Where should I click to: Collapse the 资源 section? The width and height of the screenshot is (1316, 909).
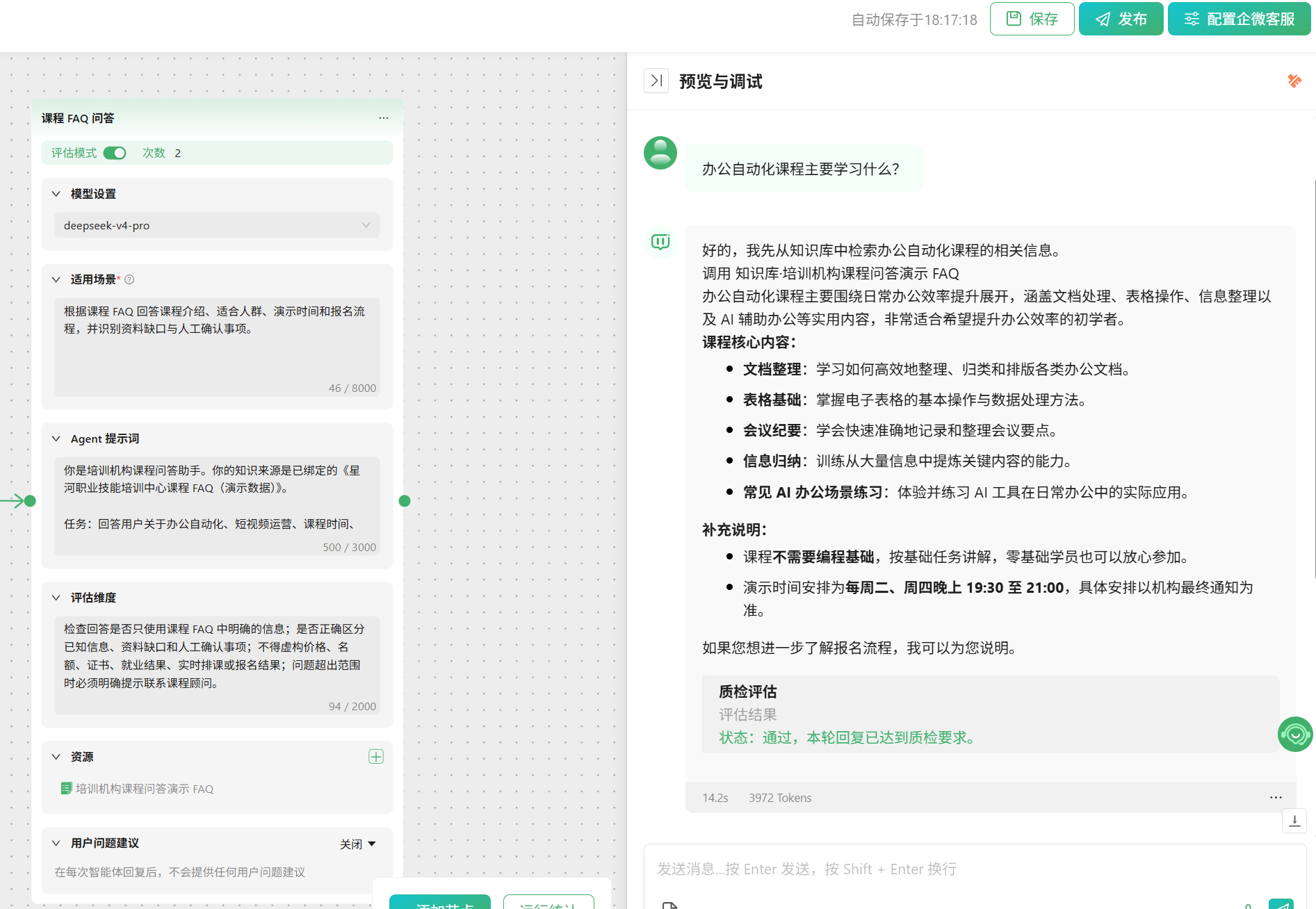pyautogui.click(x=56, y=757)
